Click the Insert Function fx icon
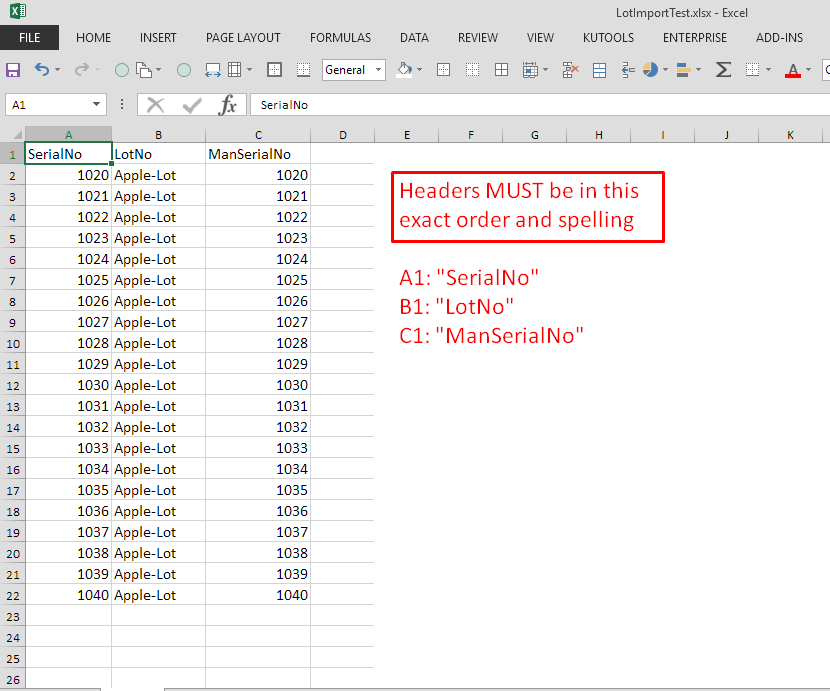The width and height of the screenshot is (830, 691). click(x=228, y=104)
